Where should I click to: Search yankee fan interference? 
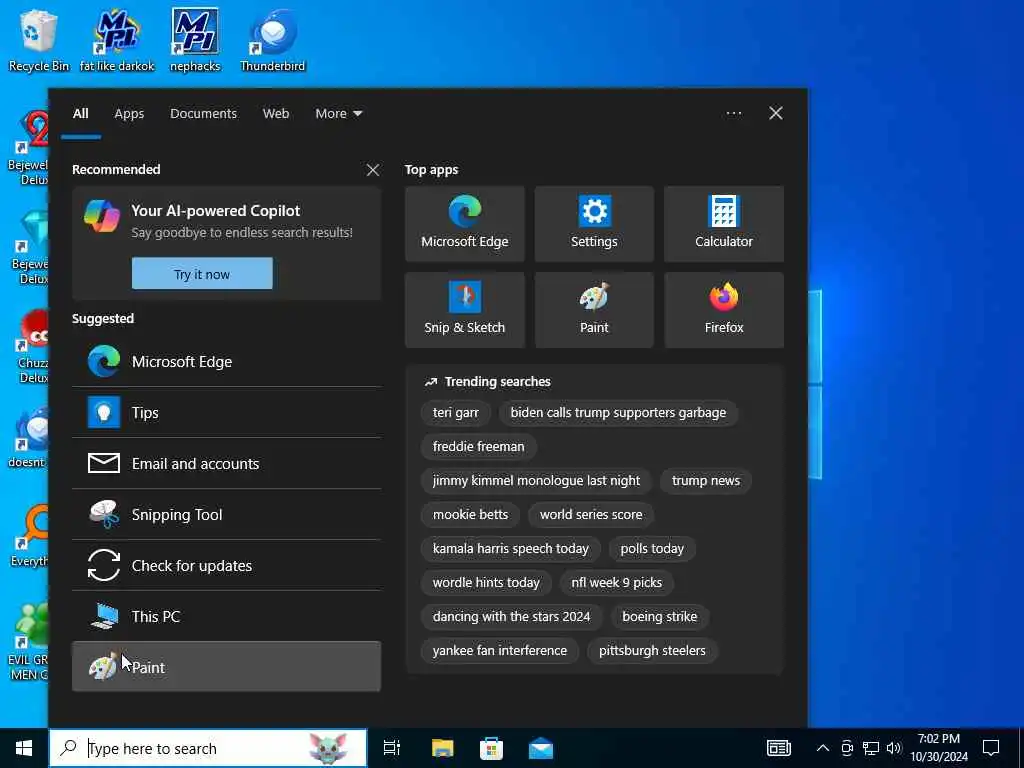coord(500,650)
